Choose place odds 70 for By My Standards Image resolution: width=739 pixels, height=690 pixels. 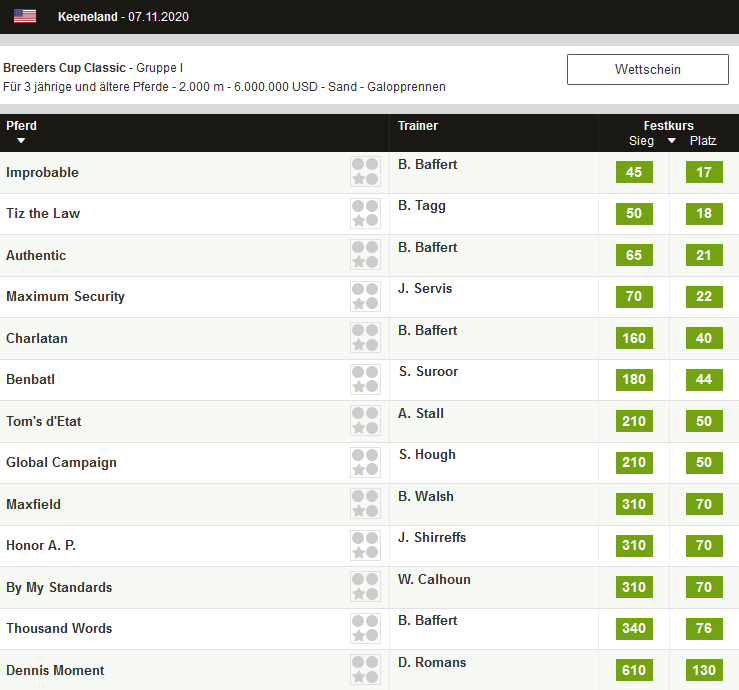pyautogui.click(x=704, y=587)
